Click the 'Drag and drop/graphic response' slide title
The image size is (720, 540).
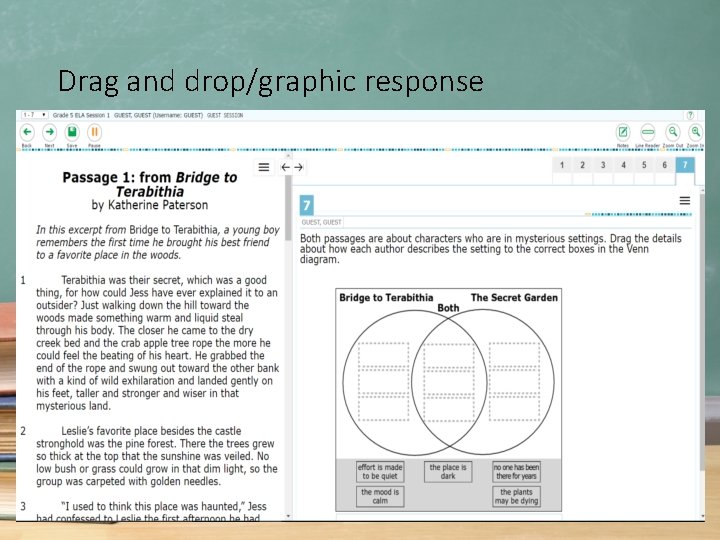pyautogui.click(x=271, y=82)
